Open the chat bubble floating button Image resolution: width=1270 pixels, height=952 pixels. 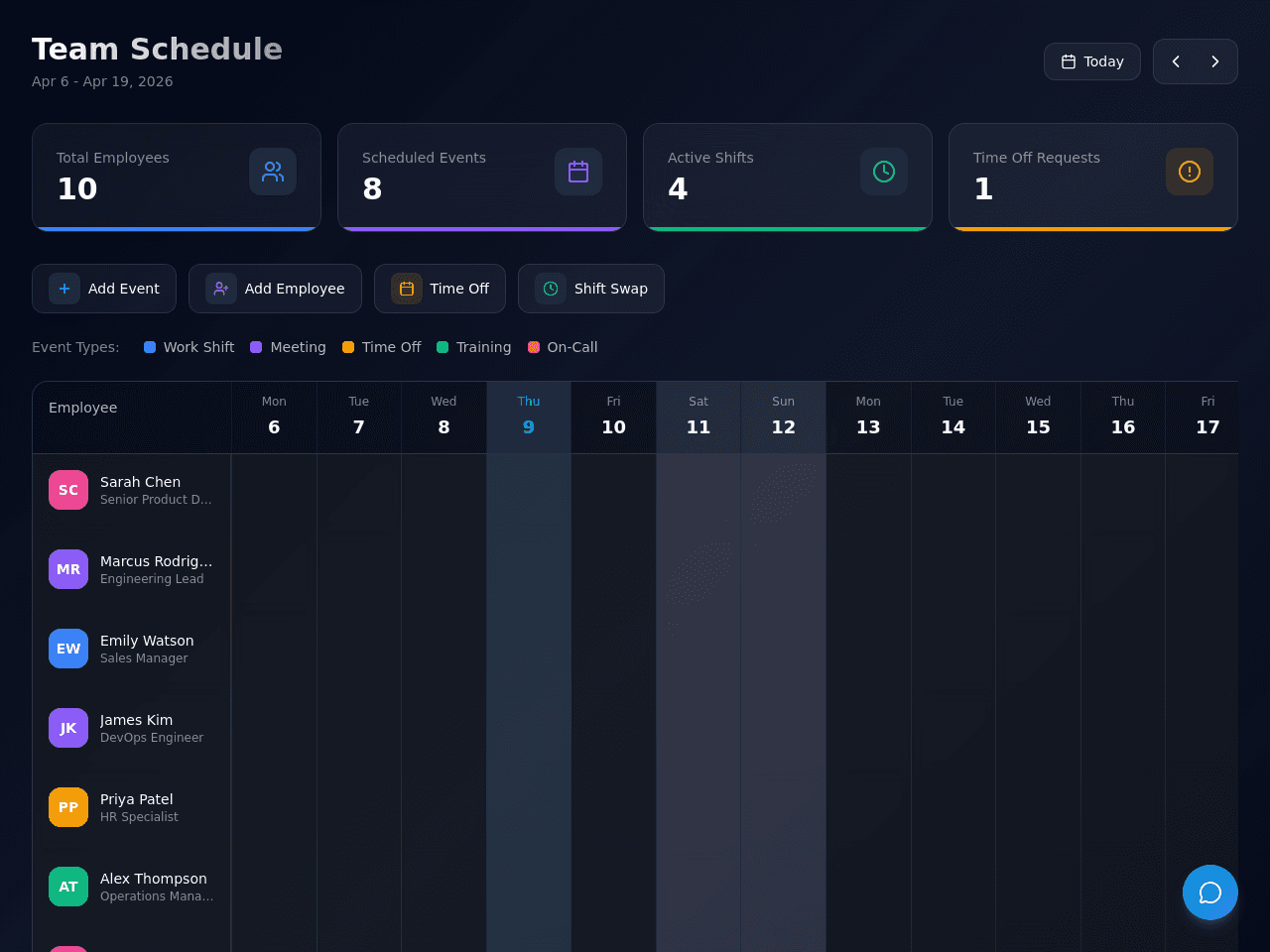pyautogui.click(x=1210, y=892)
